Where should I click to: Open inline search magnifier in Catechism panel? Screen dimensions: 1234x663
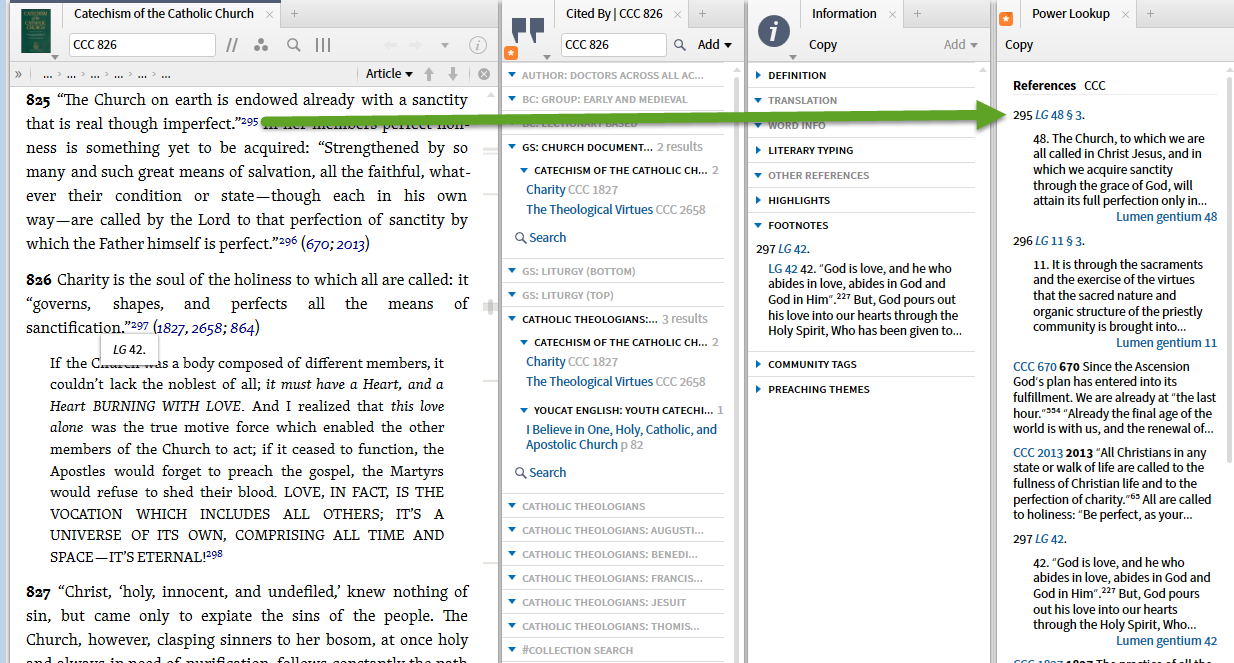(293, 45)
